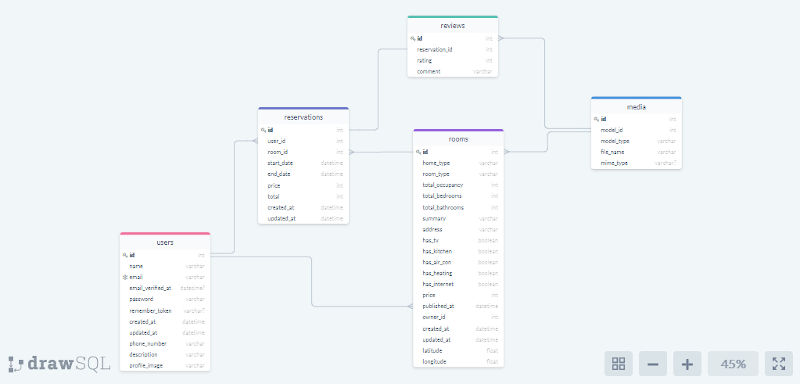Screen dimensions: 800x384
Task: Click the start_date column in reservations
Action: 303,163
